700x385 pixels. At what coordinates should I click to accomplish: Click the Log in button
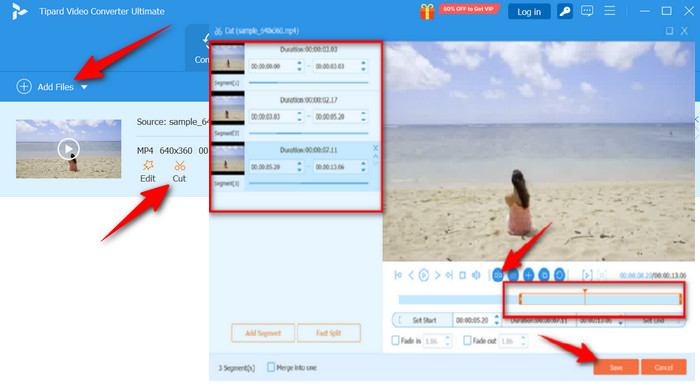[529, 12]
